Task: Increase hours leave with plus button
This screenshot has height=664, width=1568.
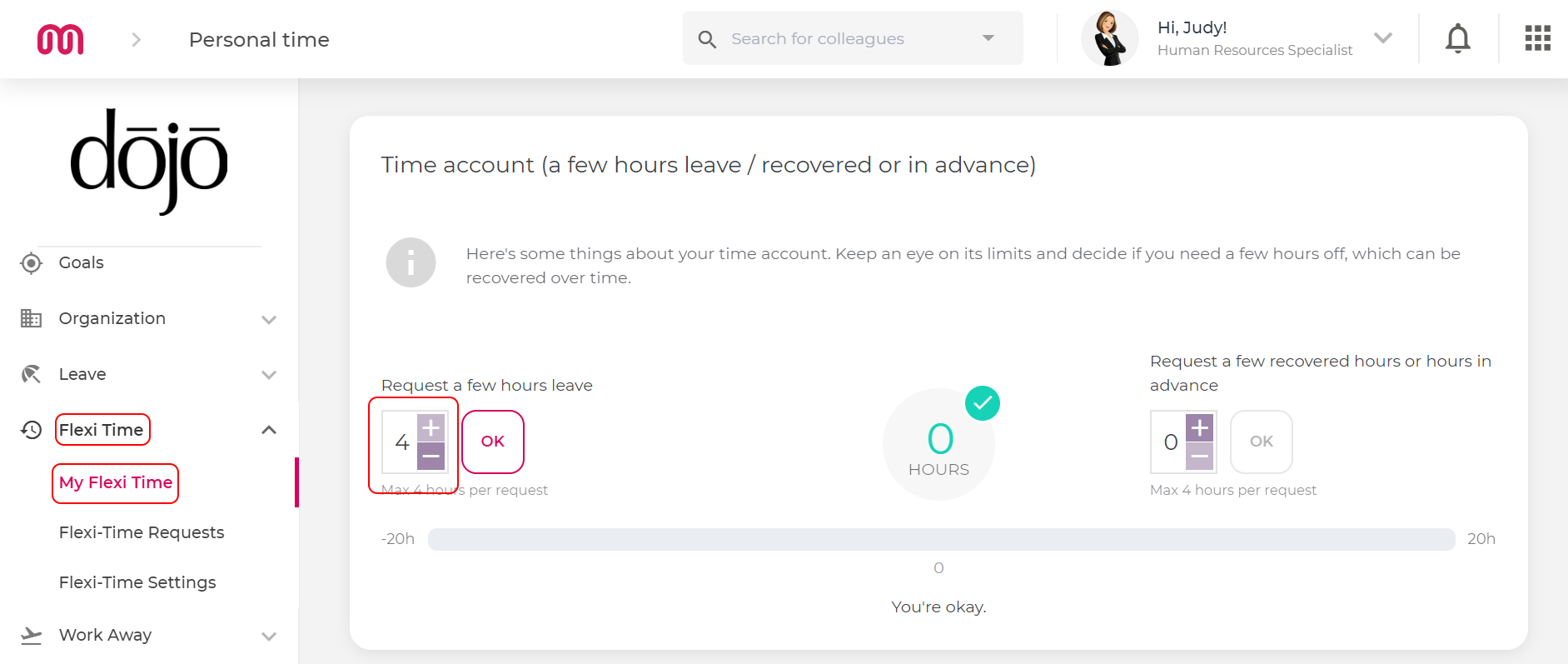Action: click(x=431, y=428)
